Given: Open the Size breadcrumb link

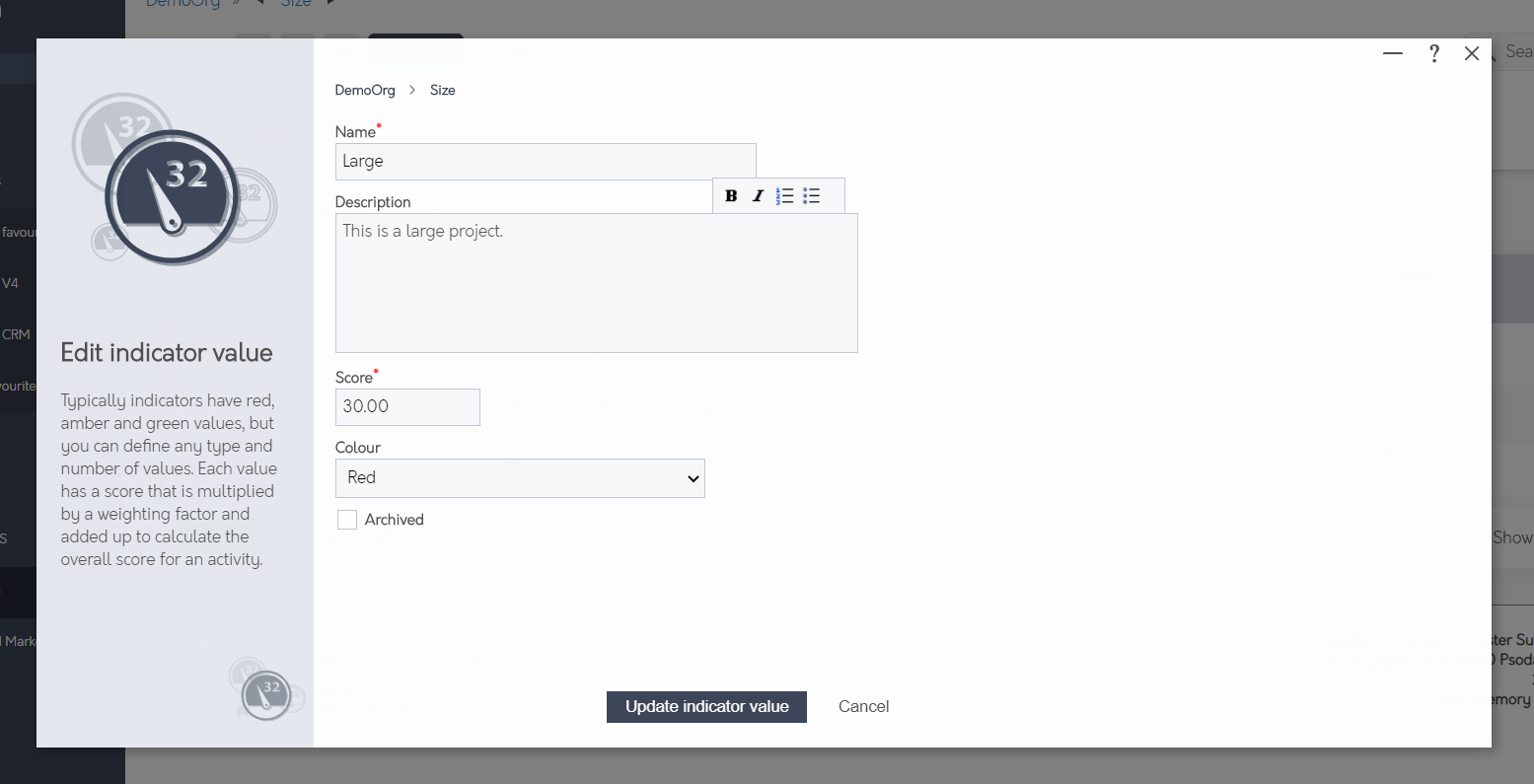Looking at the screenshot, I should click(442, 90).
